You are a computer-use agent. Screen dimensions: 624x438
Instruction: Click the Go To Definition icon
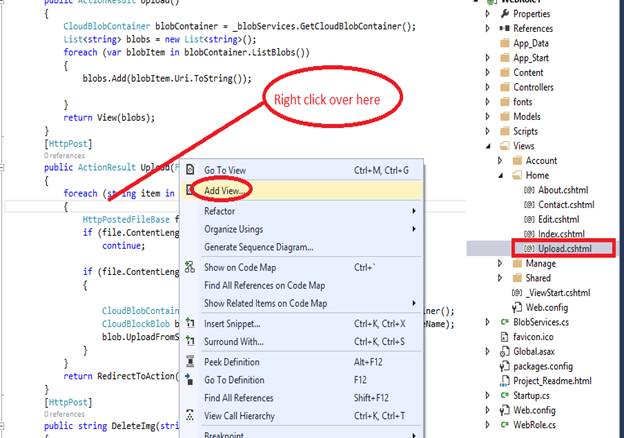point(190,380)
